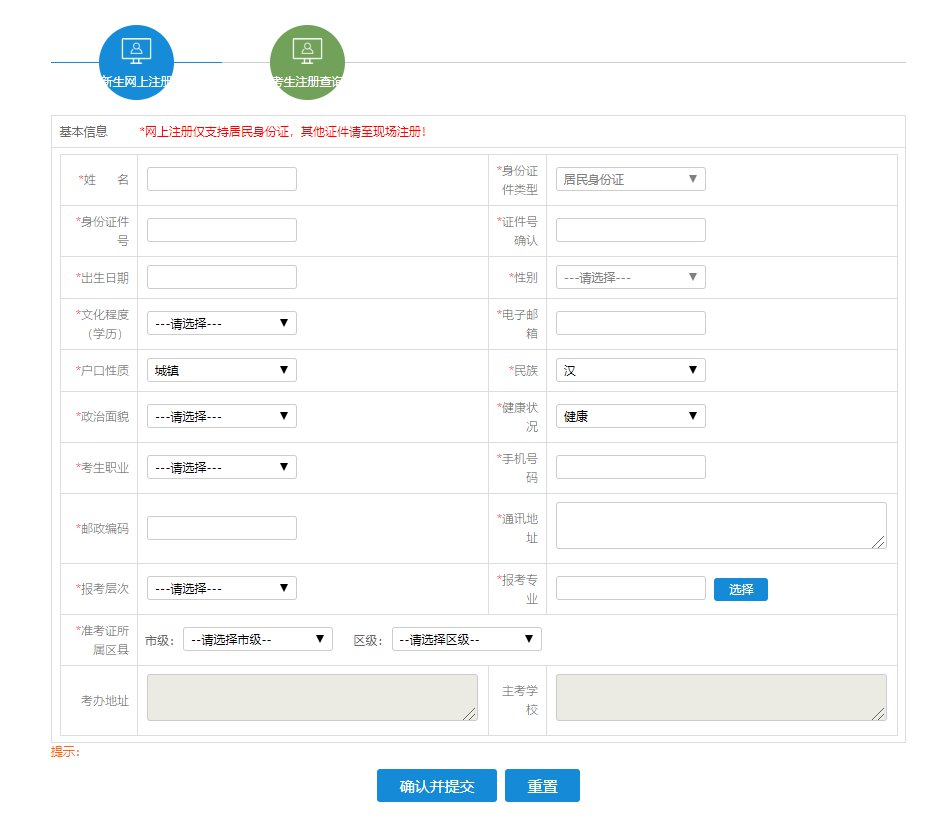Expand the 民族 dropdown showing 汉
Viewport: 952px width, 823px height.
(630, 370)
